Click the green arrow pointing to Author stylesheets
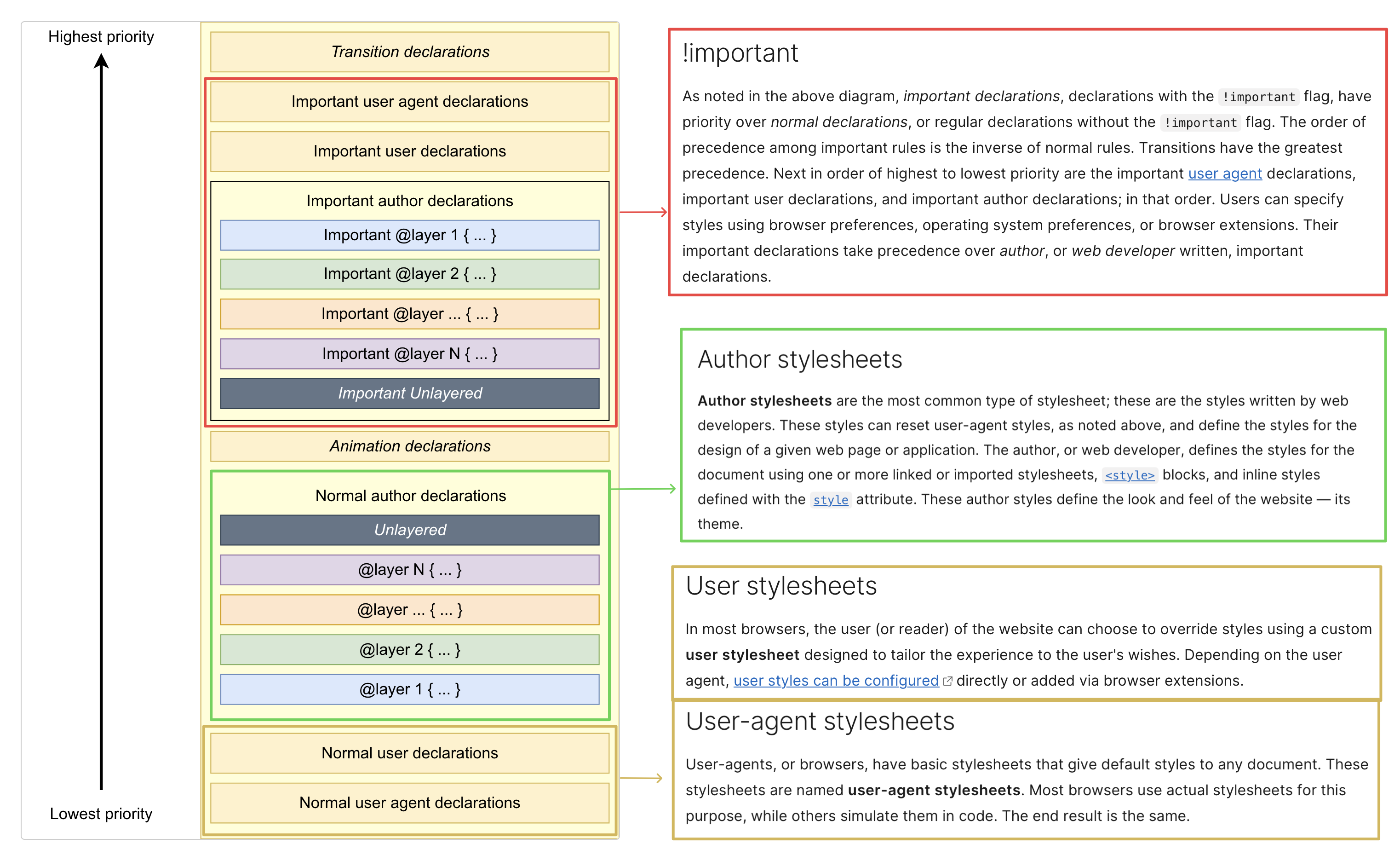 643,489
